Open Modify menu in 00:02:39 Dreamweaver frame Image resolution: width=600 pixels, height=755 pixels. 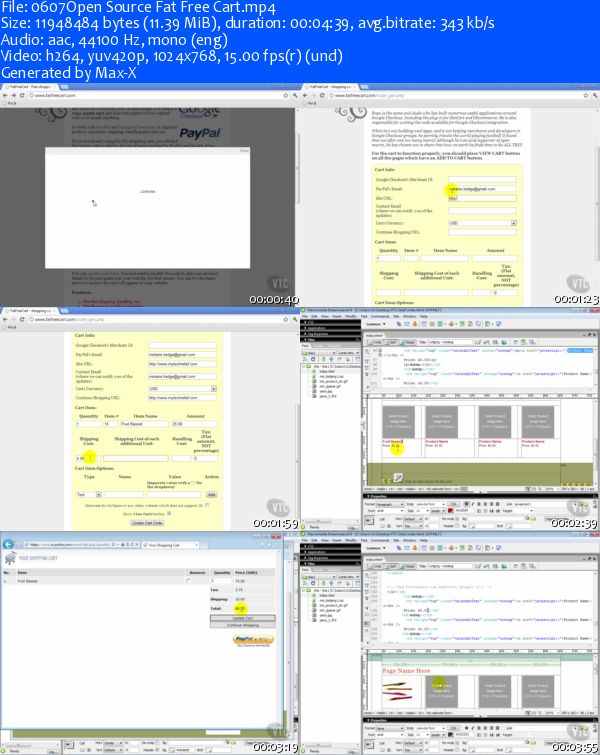point(351,316)
